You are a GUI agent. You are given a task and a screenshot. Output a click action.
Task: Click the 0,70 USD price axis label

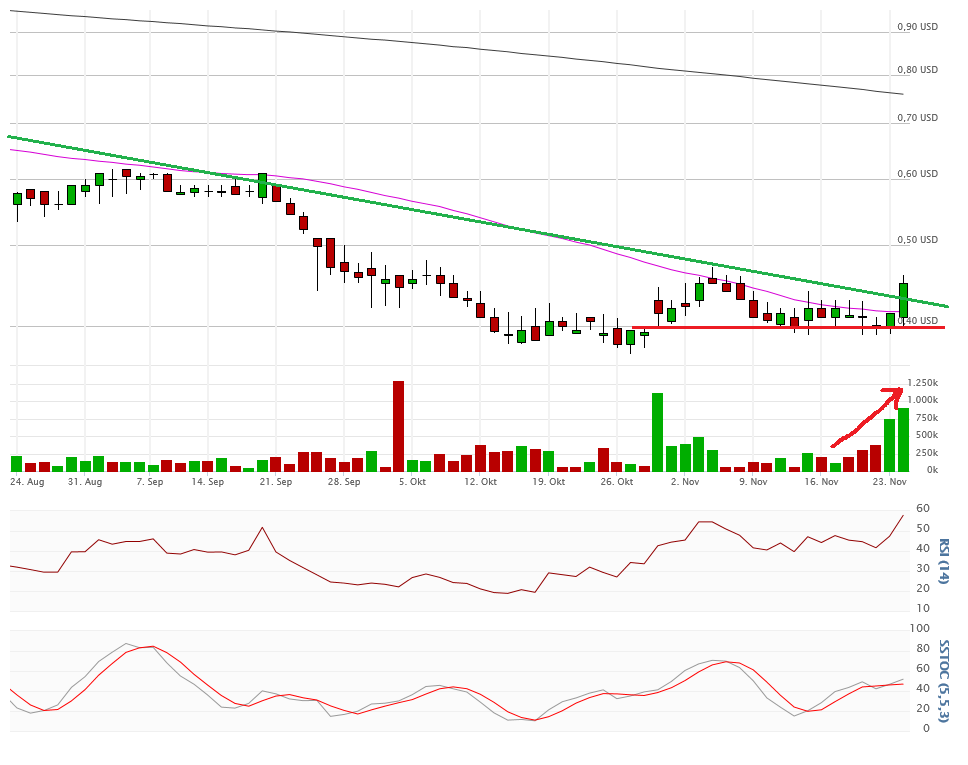point(918,118)
